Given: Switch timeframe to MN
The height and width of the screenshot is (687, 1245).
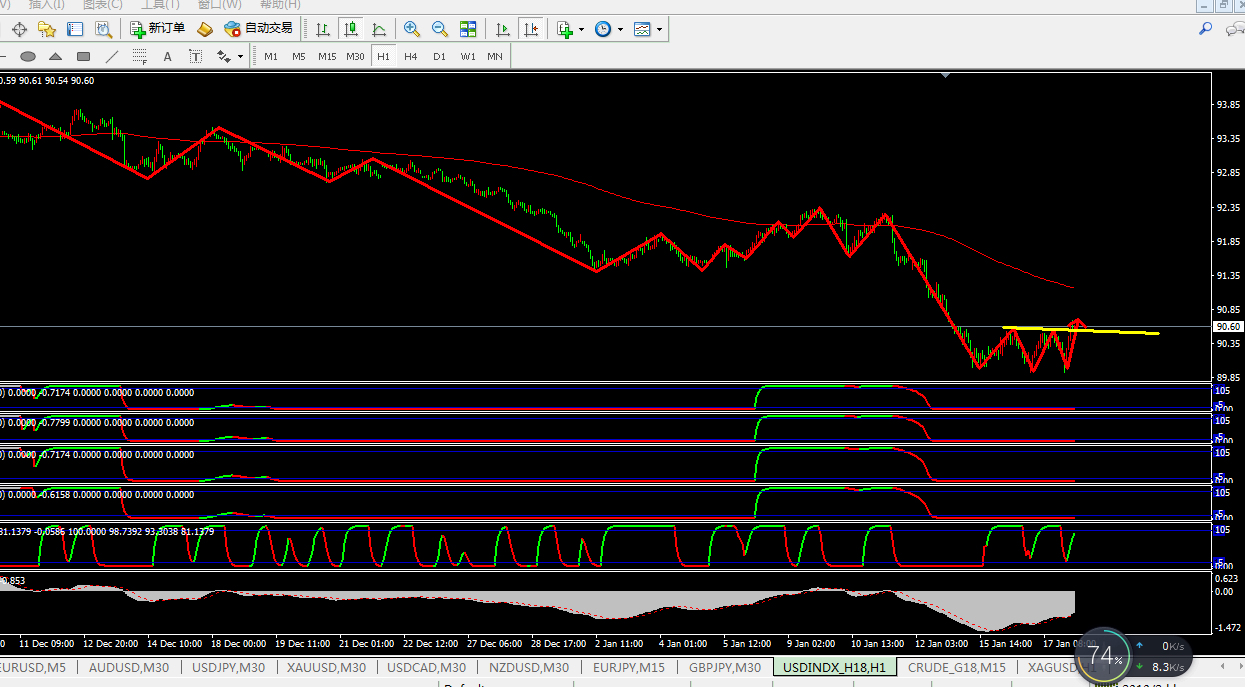Looking at the screenshot, I should 495,56.
